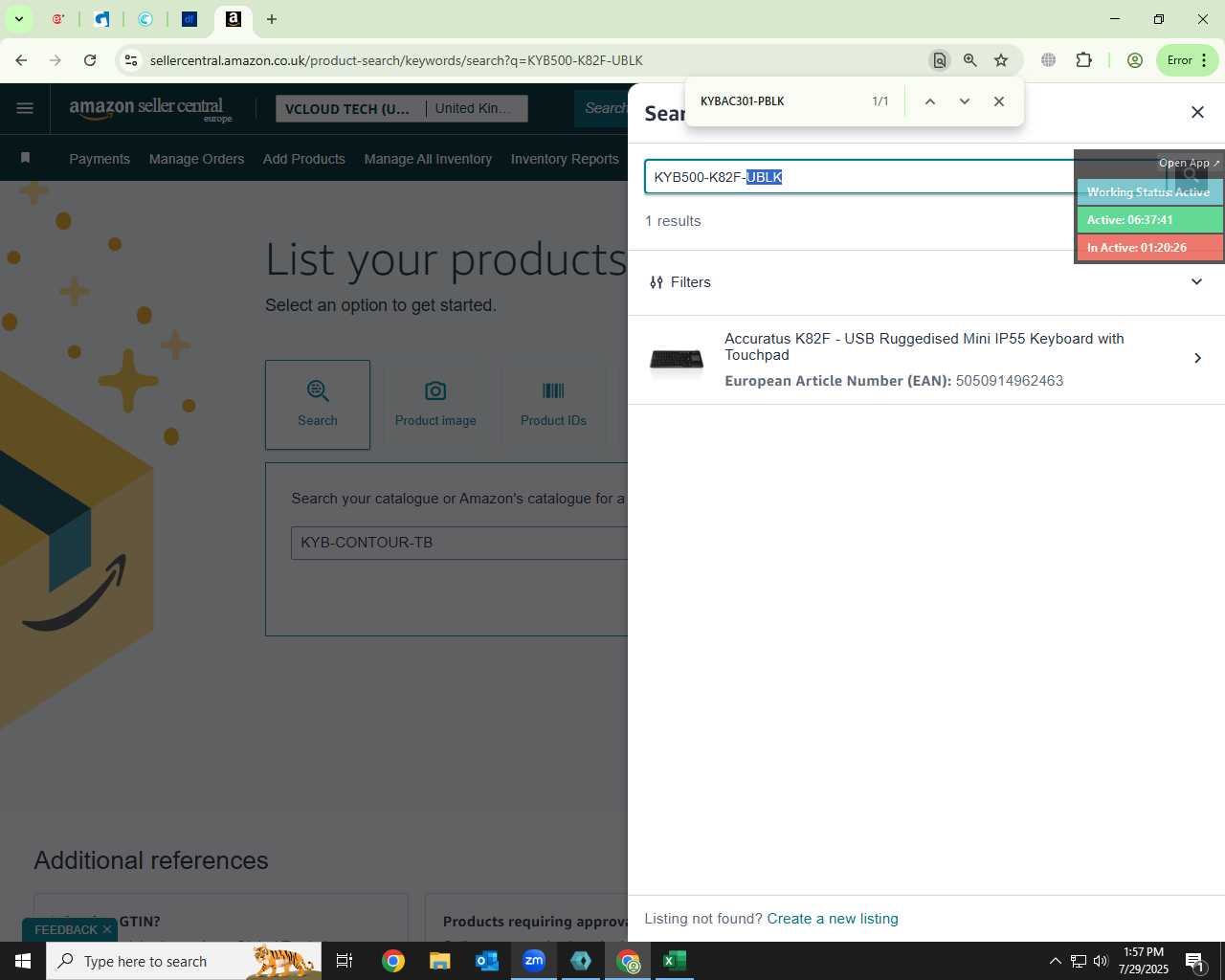Click the In Active: 01:20:26 status

pos(1149,247)
